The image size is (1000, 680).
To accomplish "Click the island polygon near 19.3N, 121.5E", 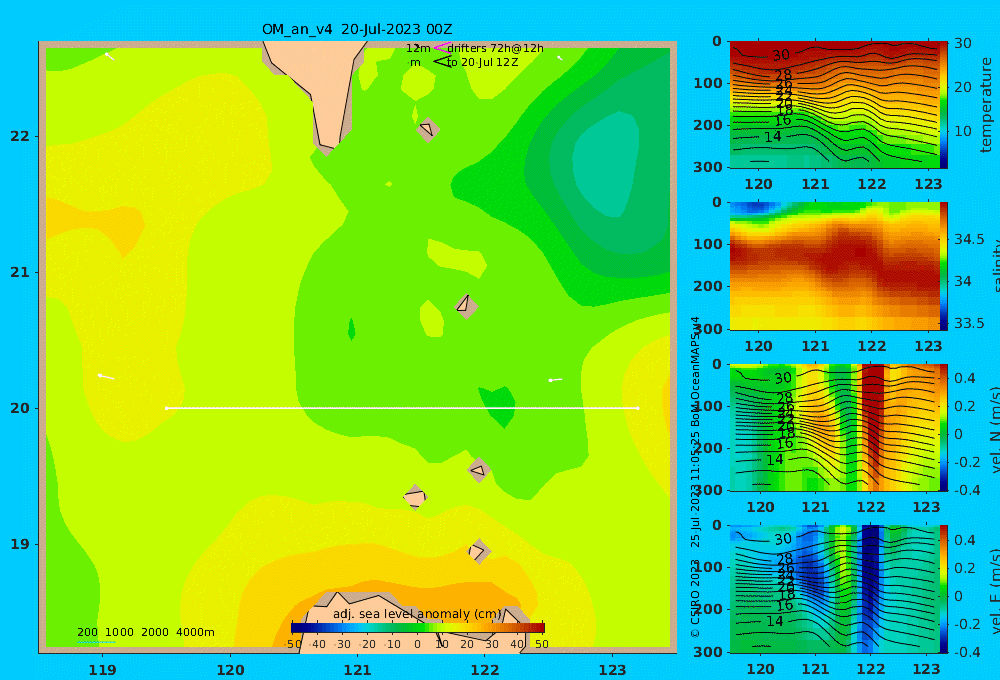I will (415, 497).
